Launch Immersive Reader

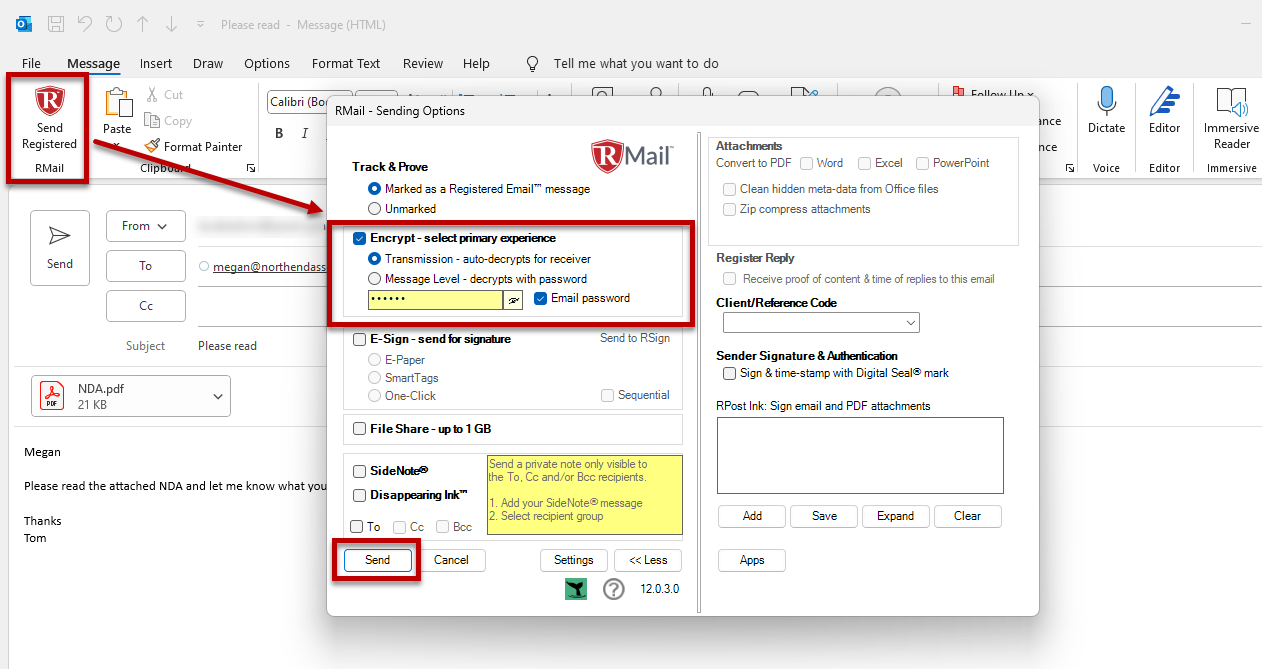(1231, 118)
